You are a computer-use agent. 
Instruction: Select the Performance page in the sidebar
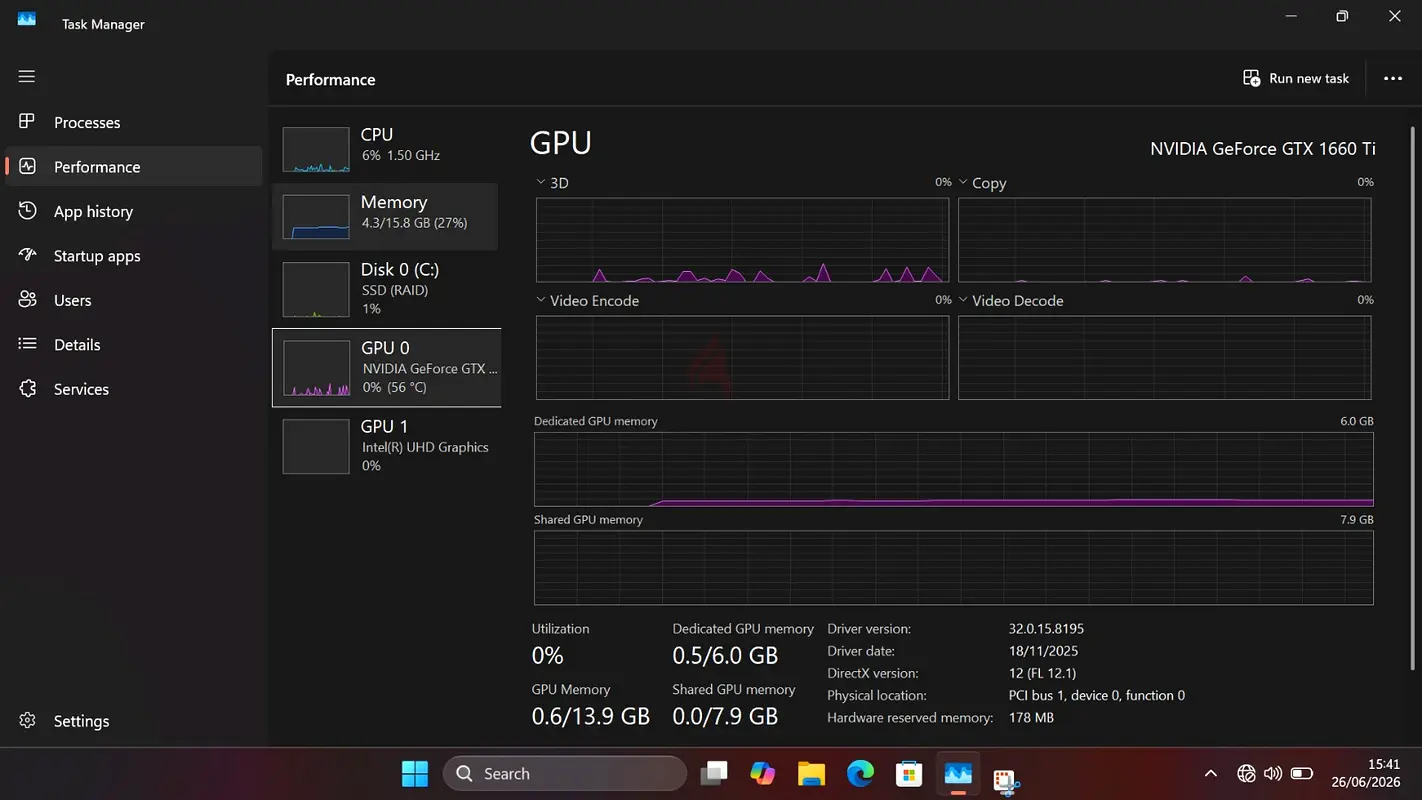pyautogui.click(x=134, y=166)
